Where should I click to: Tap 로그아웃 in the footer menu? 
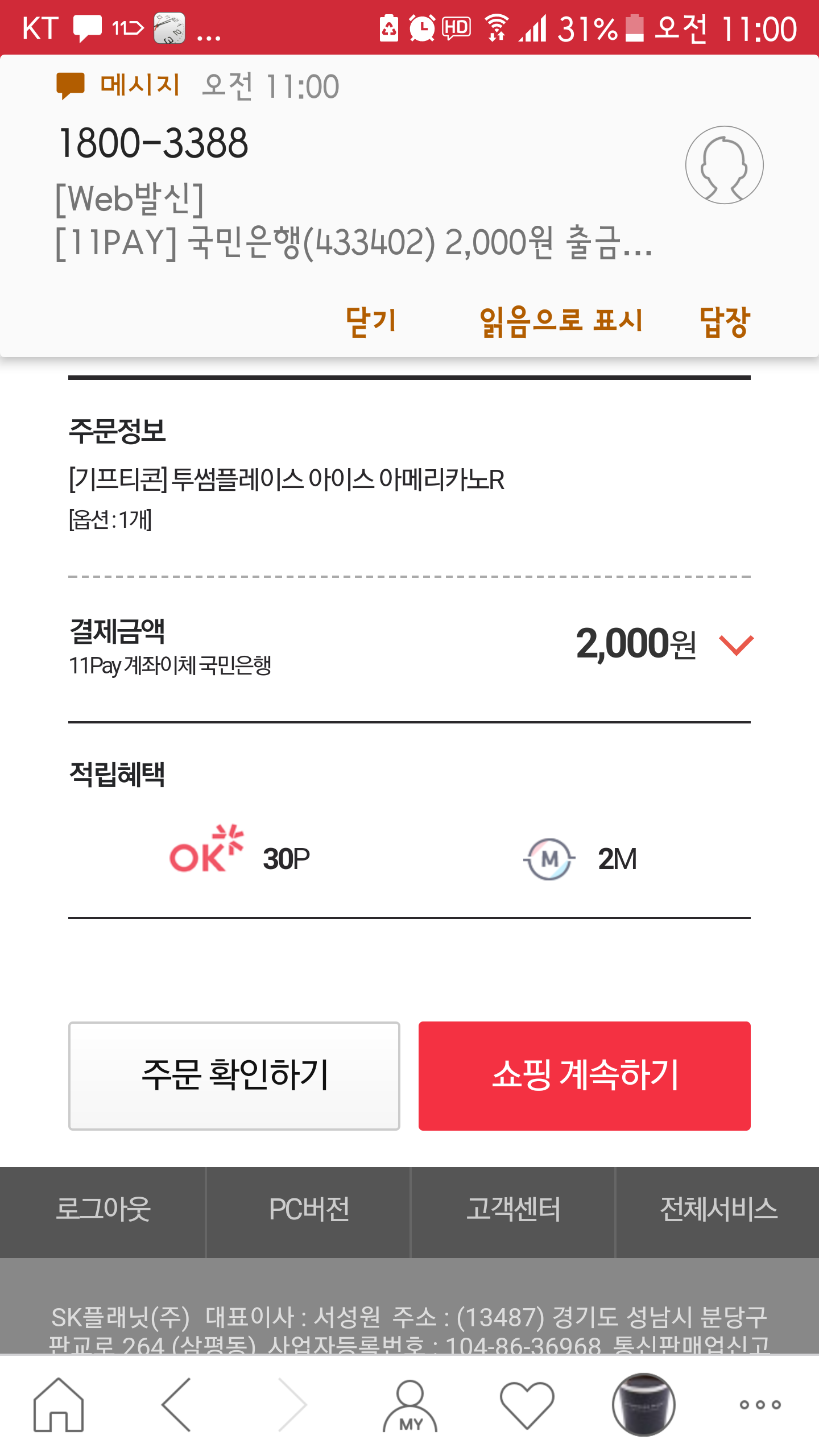pos(103,1209)
